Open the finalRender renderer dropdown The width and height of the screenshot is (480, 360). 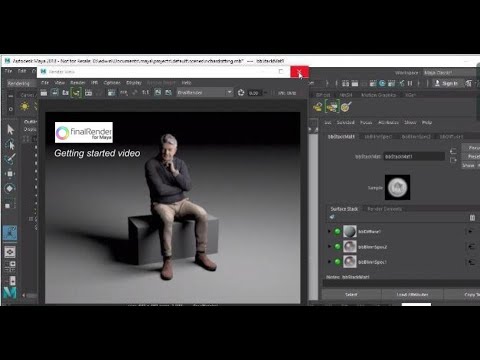pos(204,93)
